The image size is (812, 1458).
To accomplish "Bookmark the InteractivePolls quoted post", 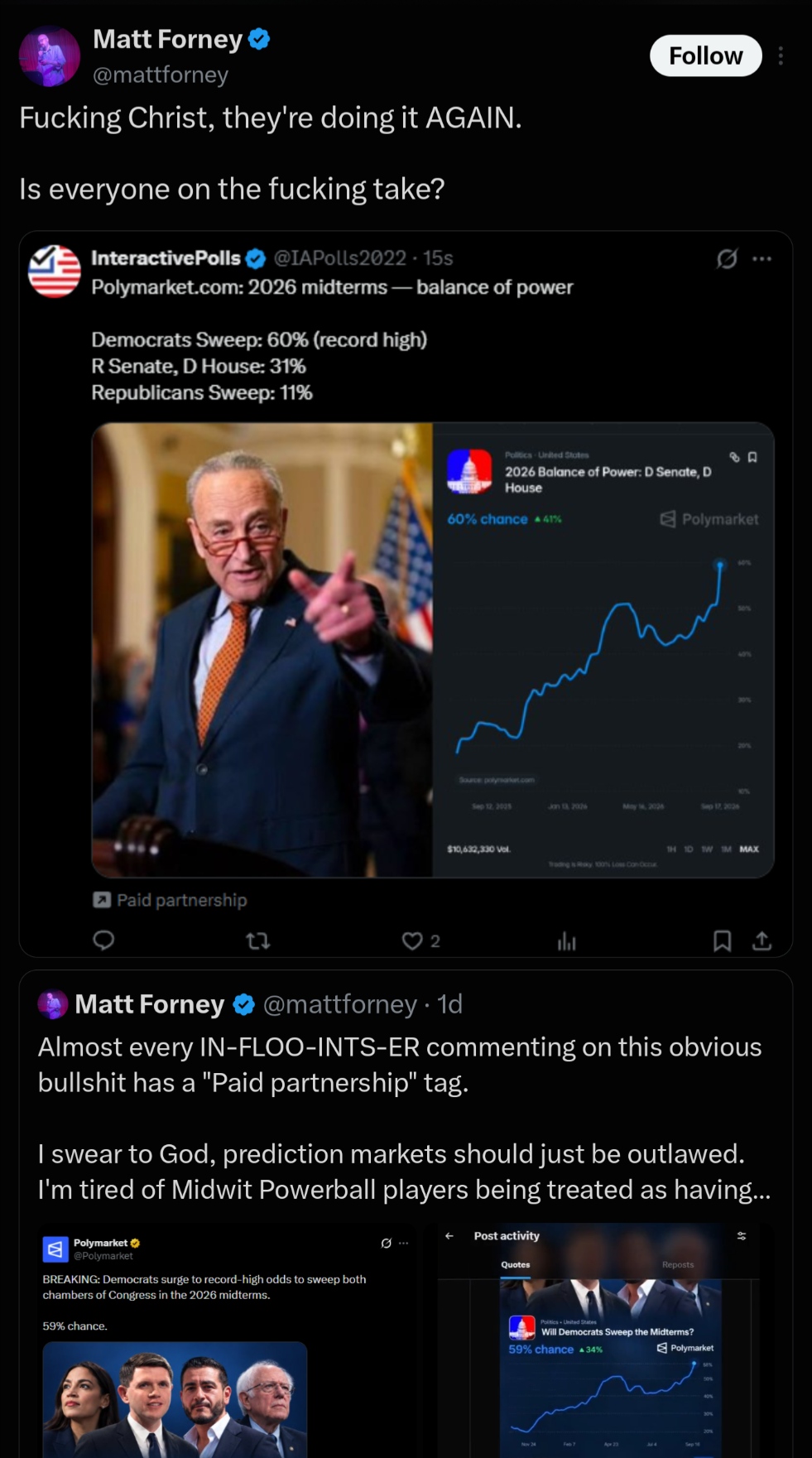I will tap(722, 941).
